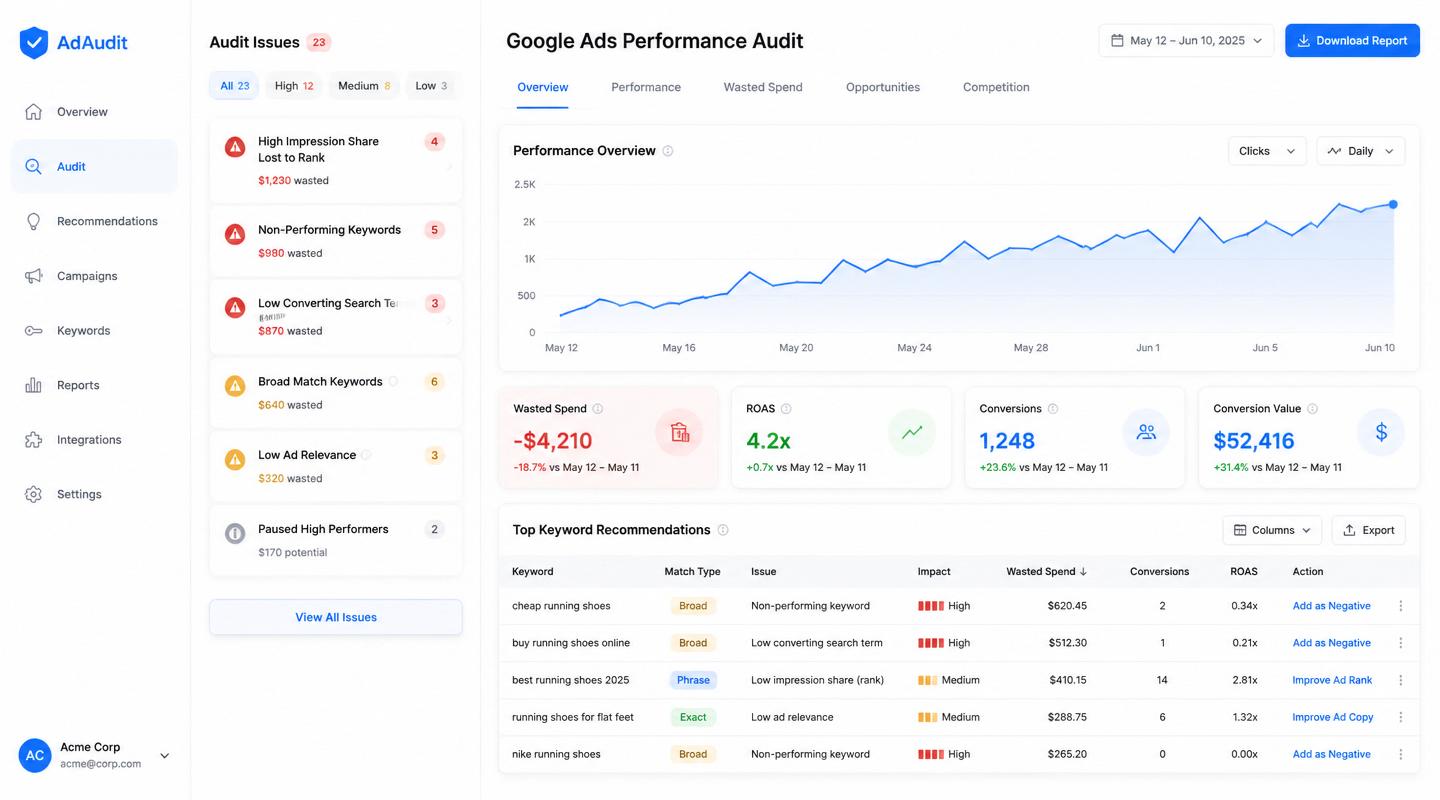Switch to the Opportunities tab
Screen dimensions: 1440x800
(883, 87)
